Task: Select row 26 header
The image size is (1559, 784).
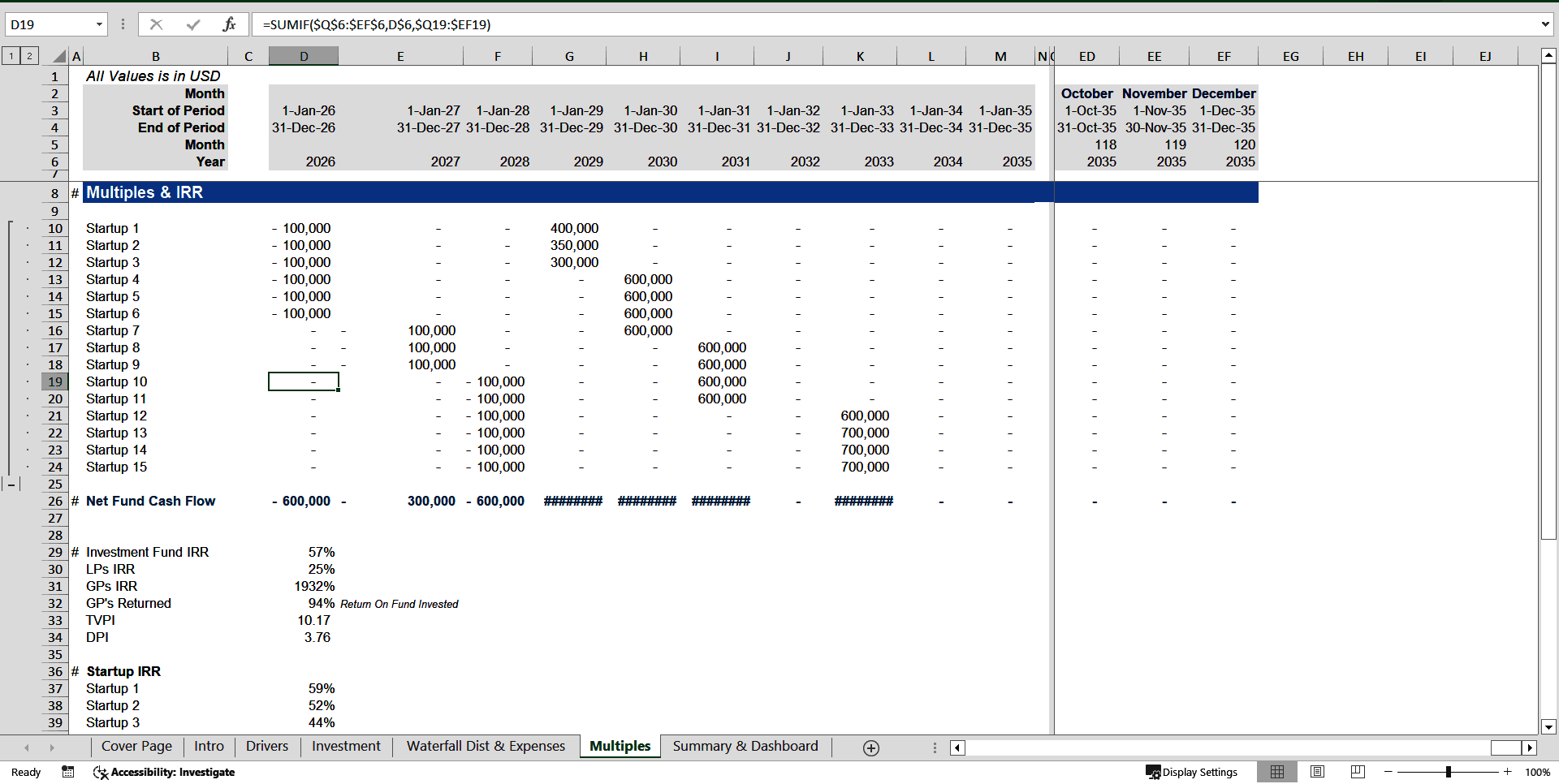Action: click(54, 502)
